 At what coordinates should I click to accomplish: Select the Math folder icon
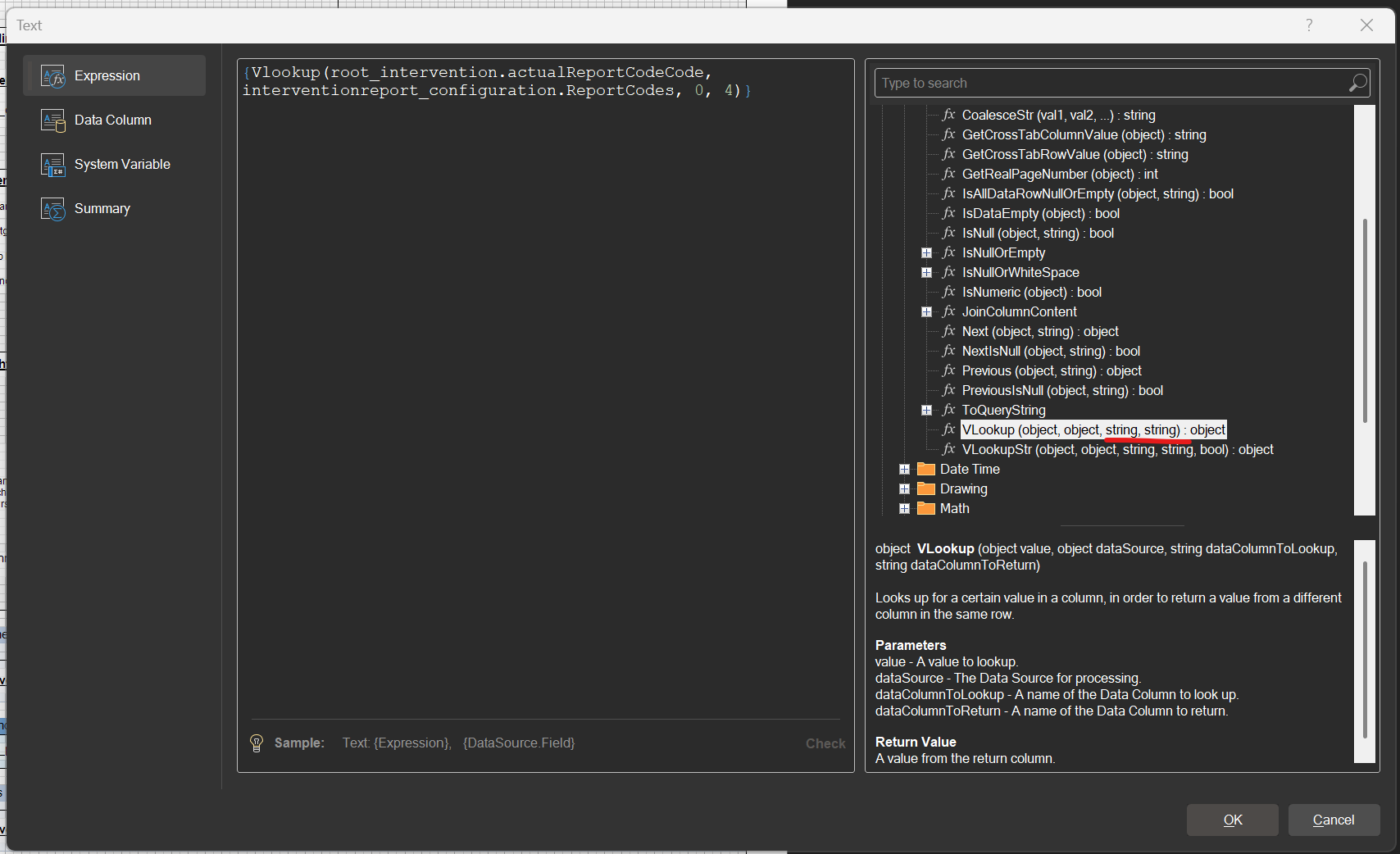click(x=926, y=508)
